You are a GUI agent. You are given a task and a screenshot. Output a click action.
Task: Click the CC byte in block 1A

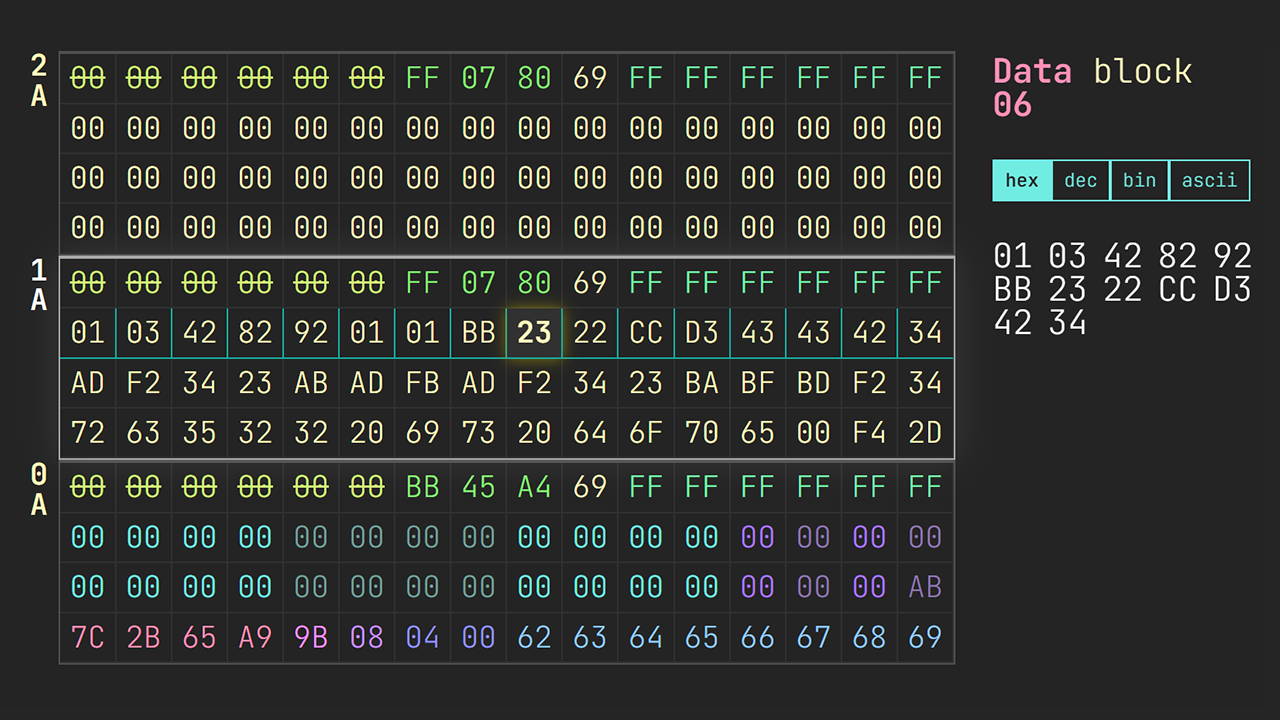(x=646, y=332)
